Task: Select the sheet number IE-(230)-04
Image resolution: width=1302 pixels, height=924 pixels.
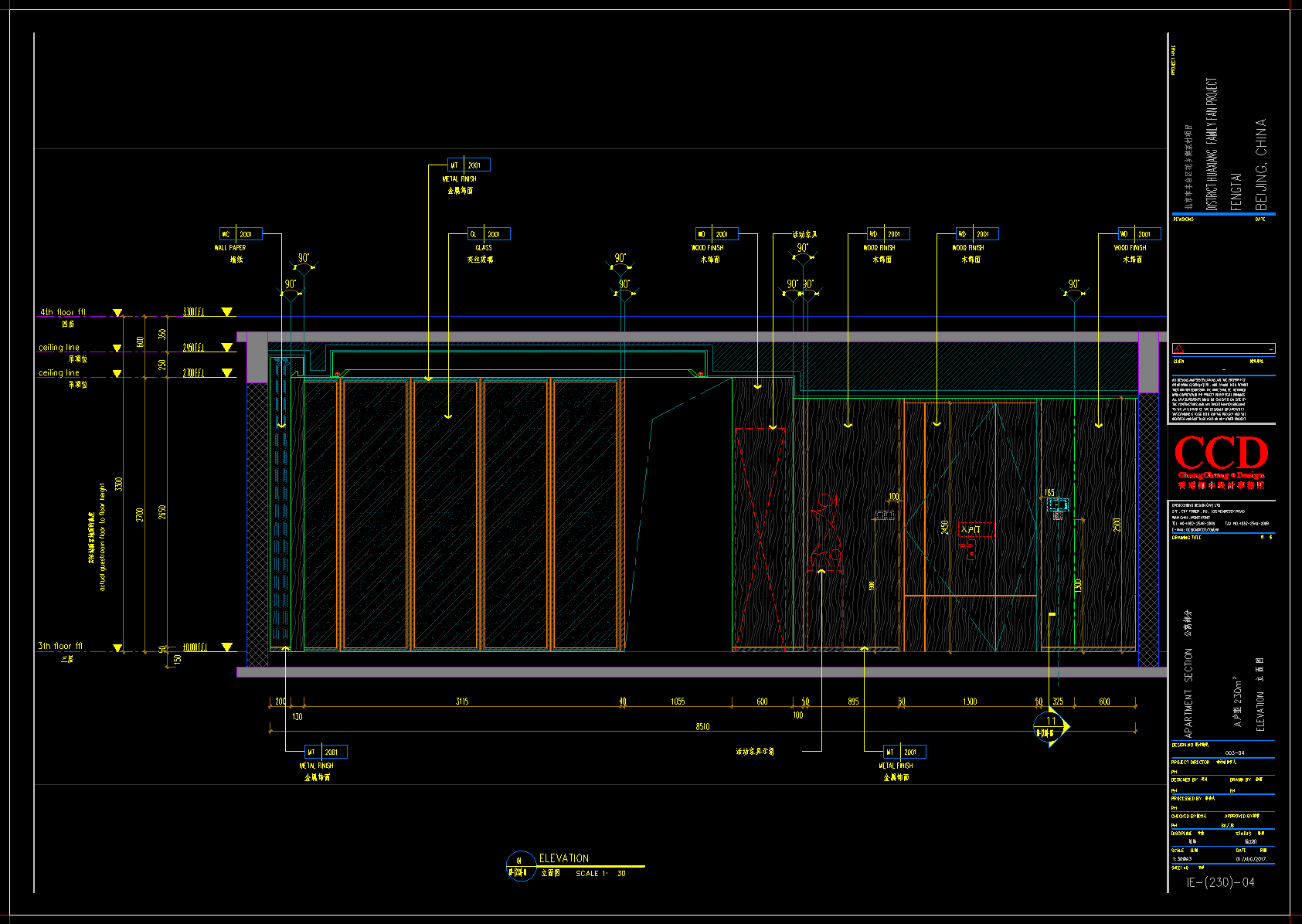Action: point(1220,882)
